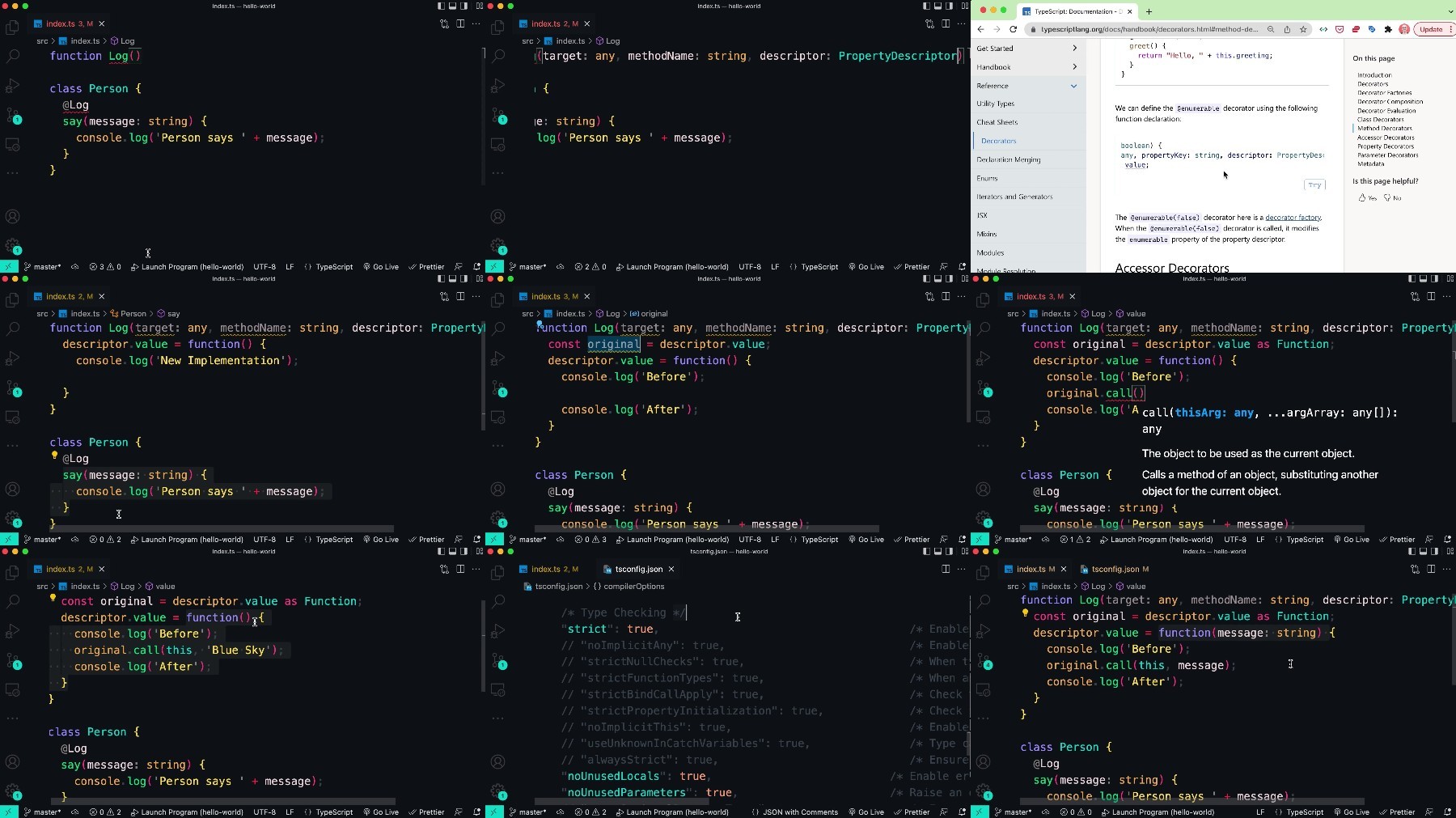Open Manage gear in the 'Blue Sky' window
Viewport: 1456px width, 818px height.
coord(12,790)
